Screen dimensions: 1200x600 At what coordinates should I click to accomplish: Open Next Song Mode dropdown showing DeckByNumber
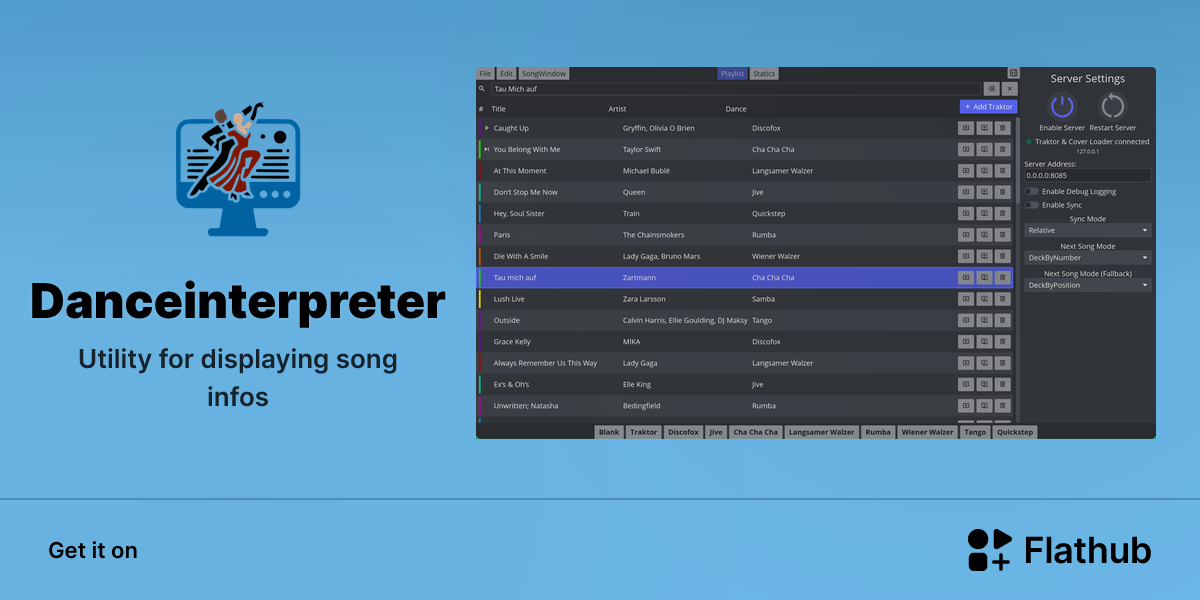tap(1088, 257)
